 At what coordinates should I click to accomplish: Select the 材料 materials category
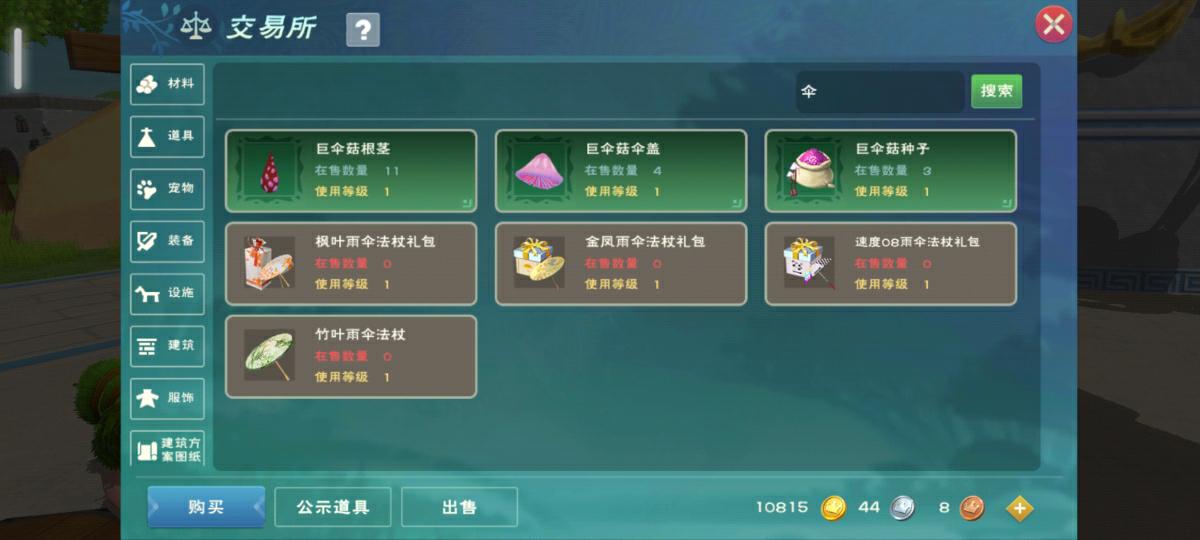pos(167,84)
